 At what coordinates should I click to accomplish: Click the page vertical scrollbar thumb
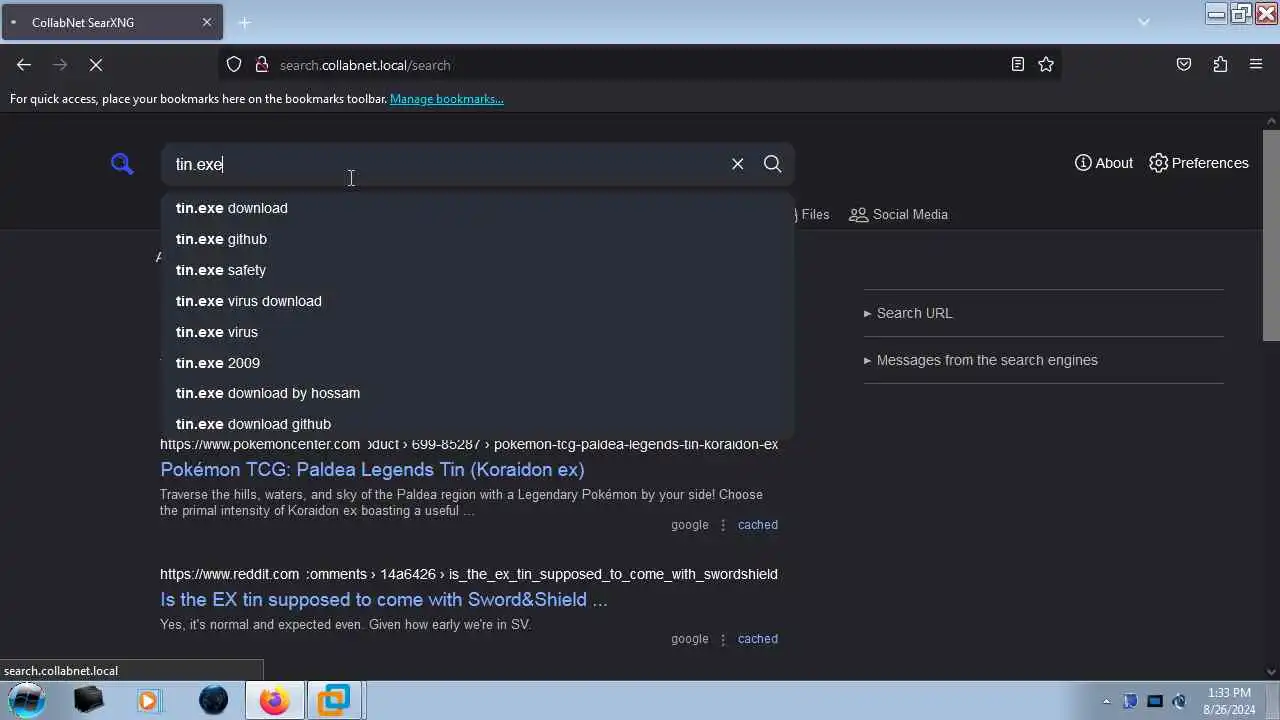click(x=1272, y=235)
